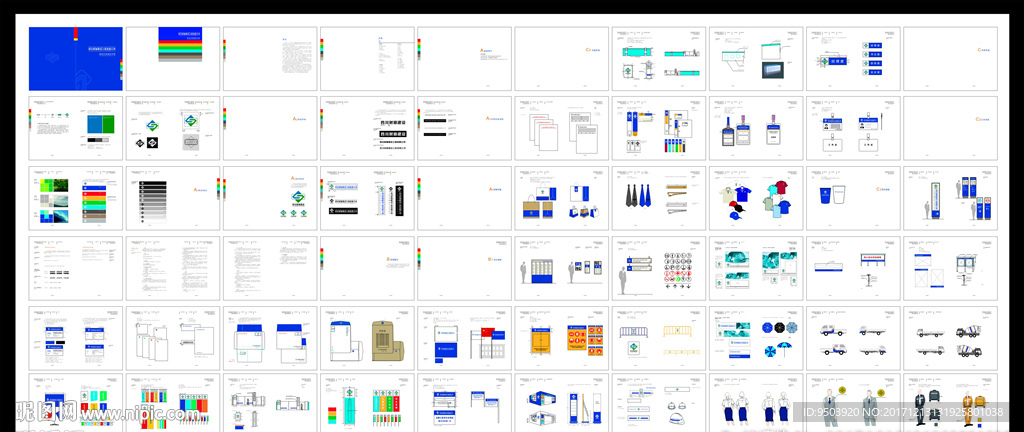Select the men's grey suits page
Viewport: 1024px width, 432px height.
pyautogui.click(x=854, y=403)
